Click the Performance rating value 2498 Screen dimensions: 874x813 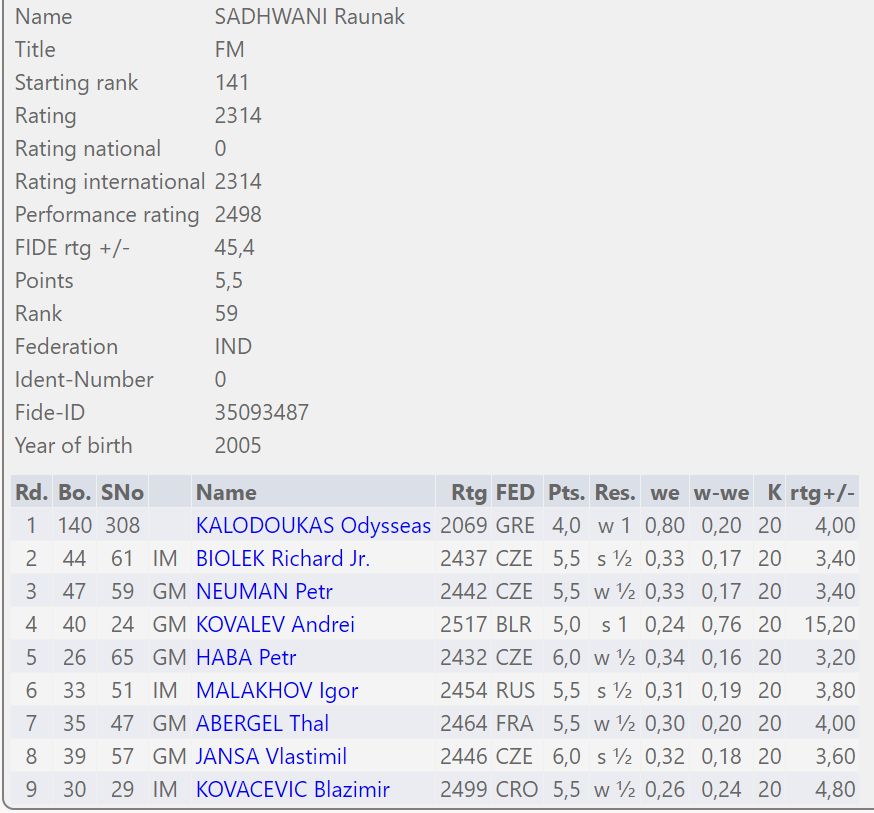238,214
